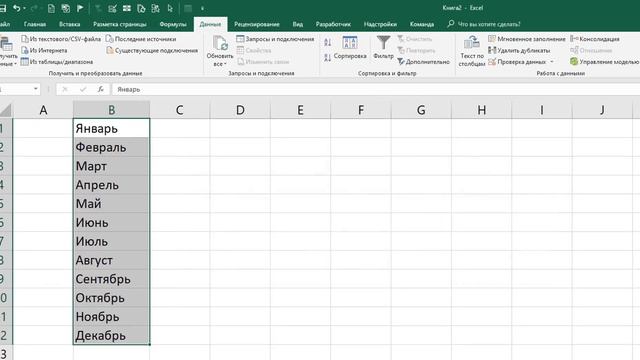This screenshot has height=360, width=640.
Task: Select column C header
Action: [x=180, y=110]
